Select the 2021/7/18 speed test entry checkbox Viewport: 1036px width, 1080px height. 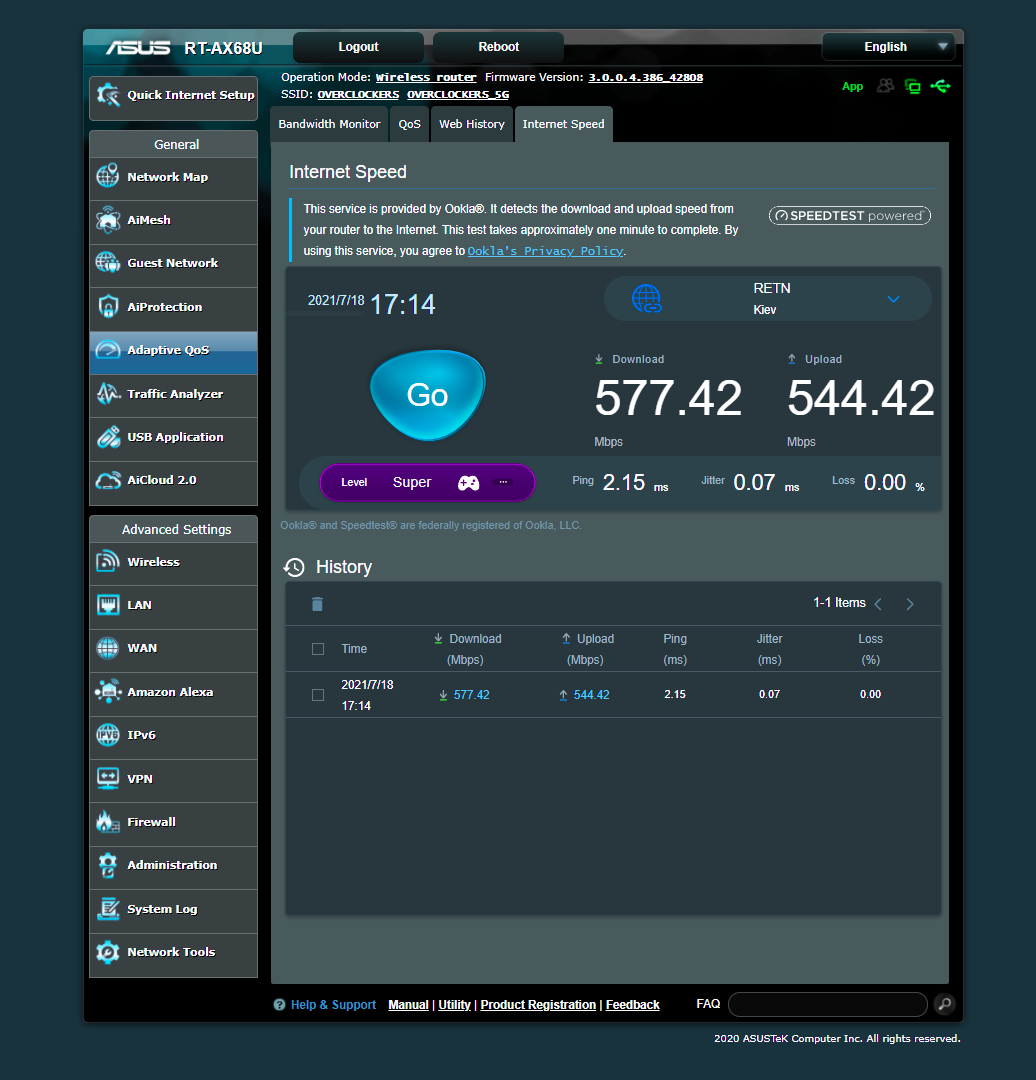318,694
